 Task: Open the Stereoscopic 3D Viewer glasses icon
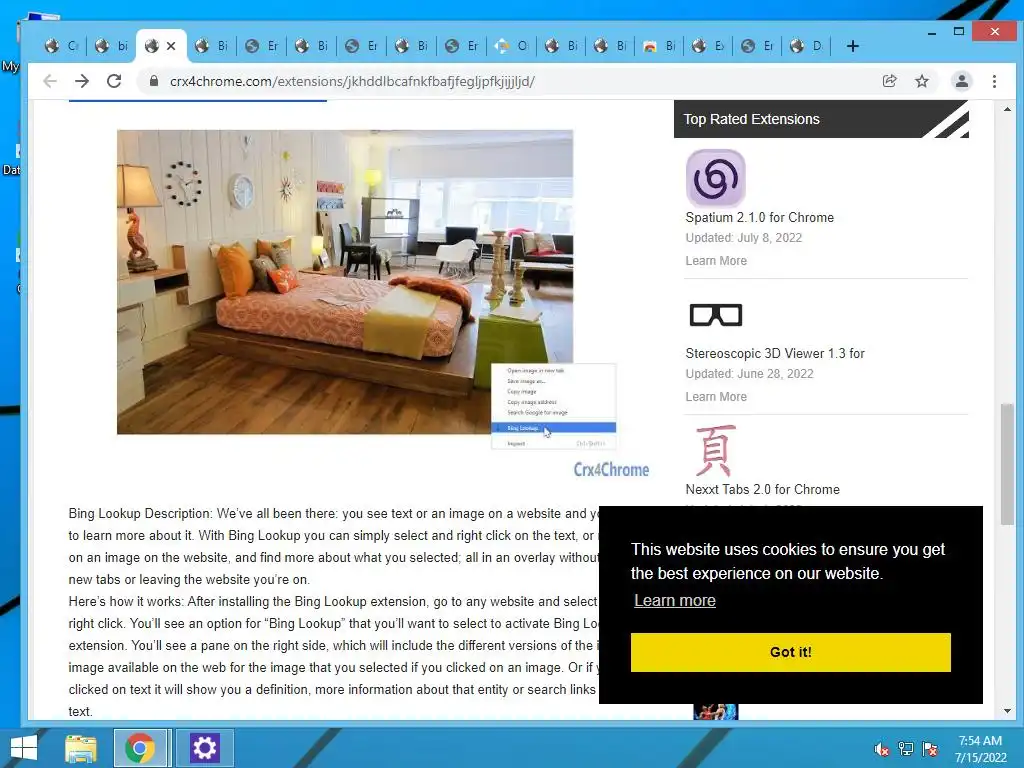click(x=716, y=315)
